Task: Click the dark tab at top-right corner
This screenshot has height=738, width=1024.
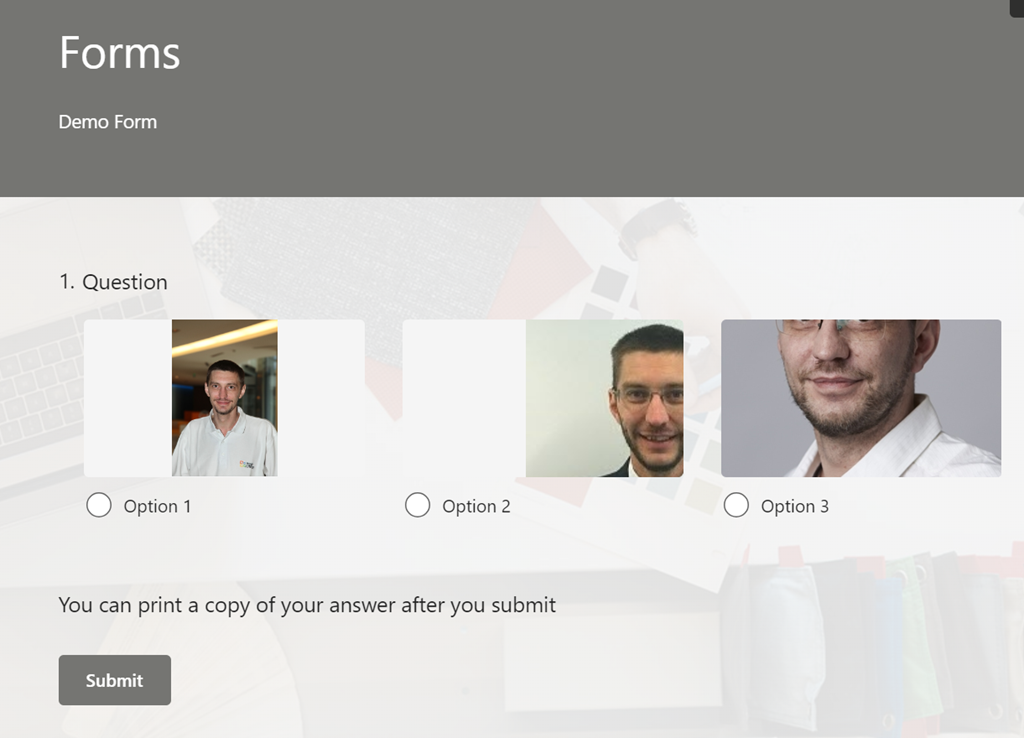Action: [x=1016, y=6]
